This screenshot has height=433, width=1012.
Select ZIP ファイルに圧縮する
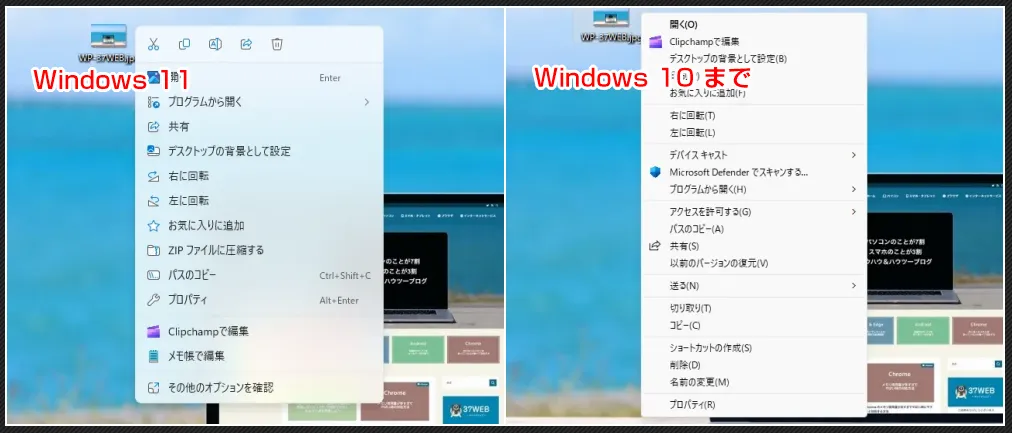(x=216, y=250)
